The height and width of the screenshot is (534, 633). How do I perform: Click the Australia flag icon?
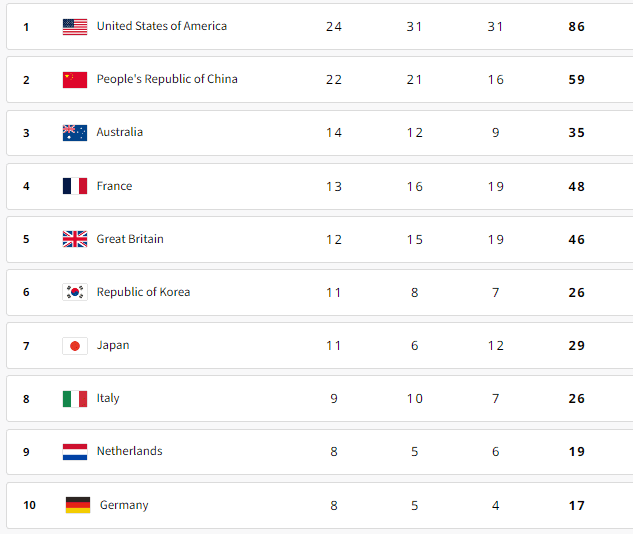(x=75, y=133)
